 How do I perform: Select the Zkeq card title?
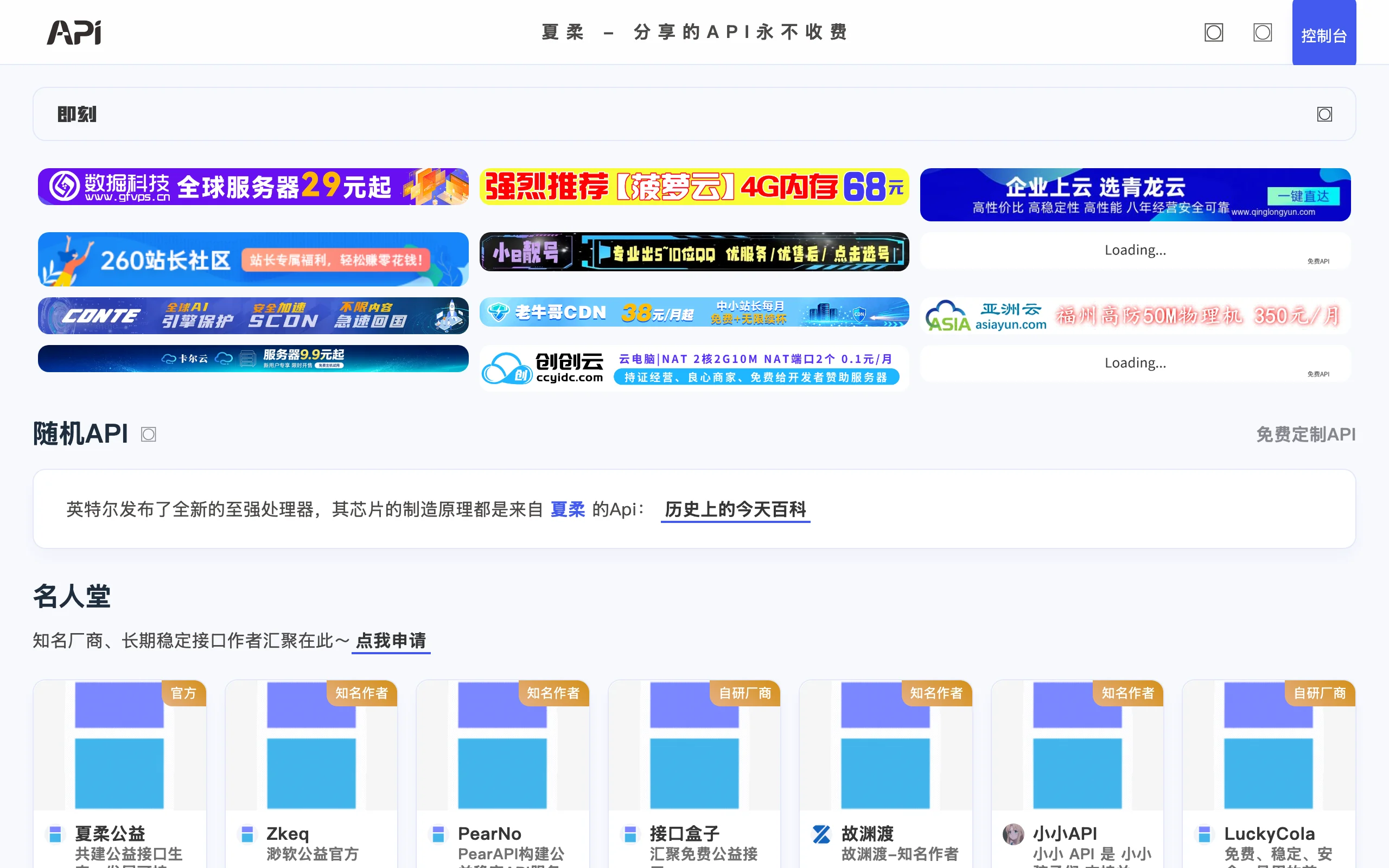[x=288, y=834]
